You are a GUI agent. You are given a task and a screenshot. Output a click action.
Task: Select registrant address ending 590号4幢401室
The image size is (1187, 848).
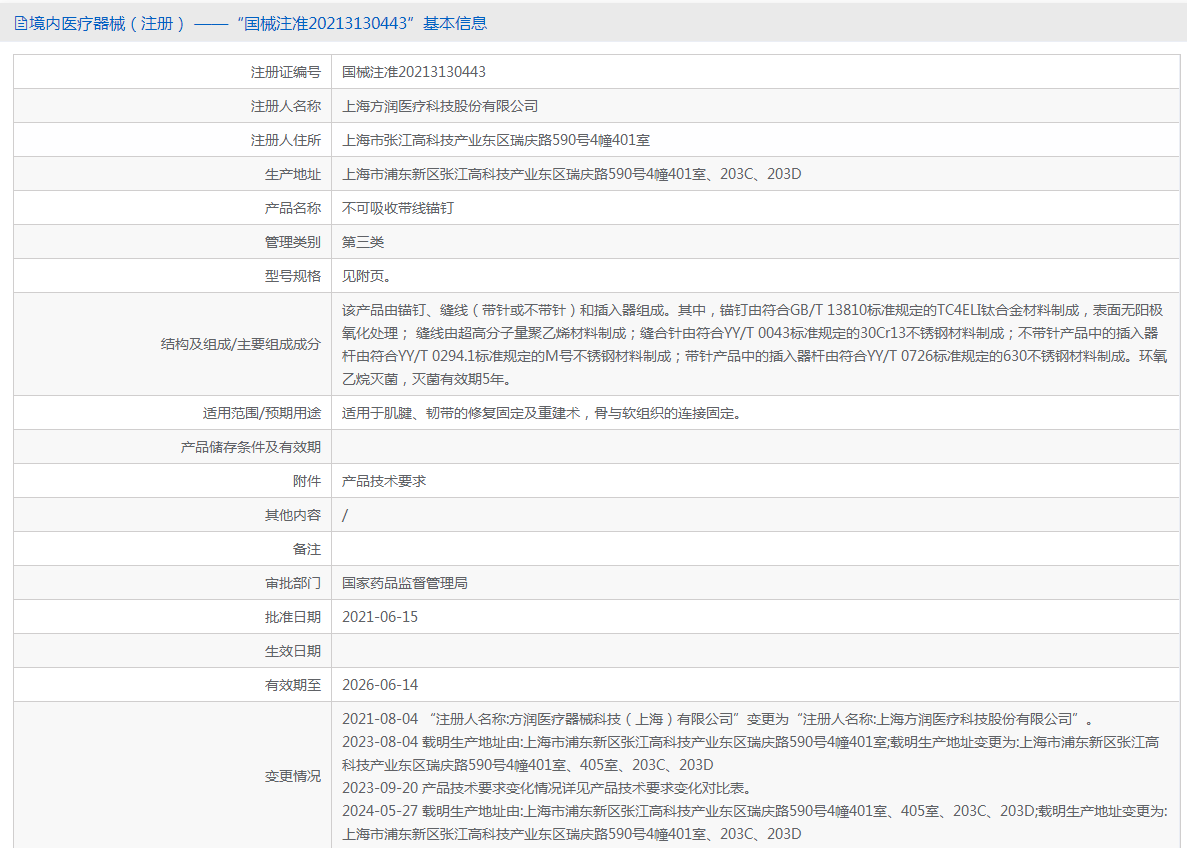496,140
